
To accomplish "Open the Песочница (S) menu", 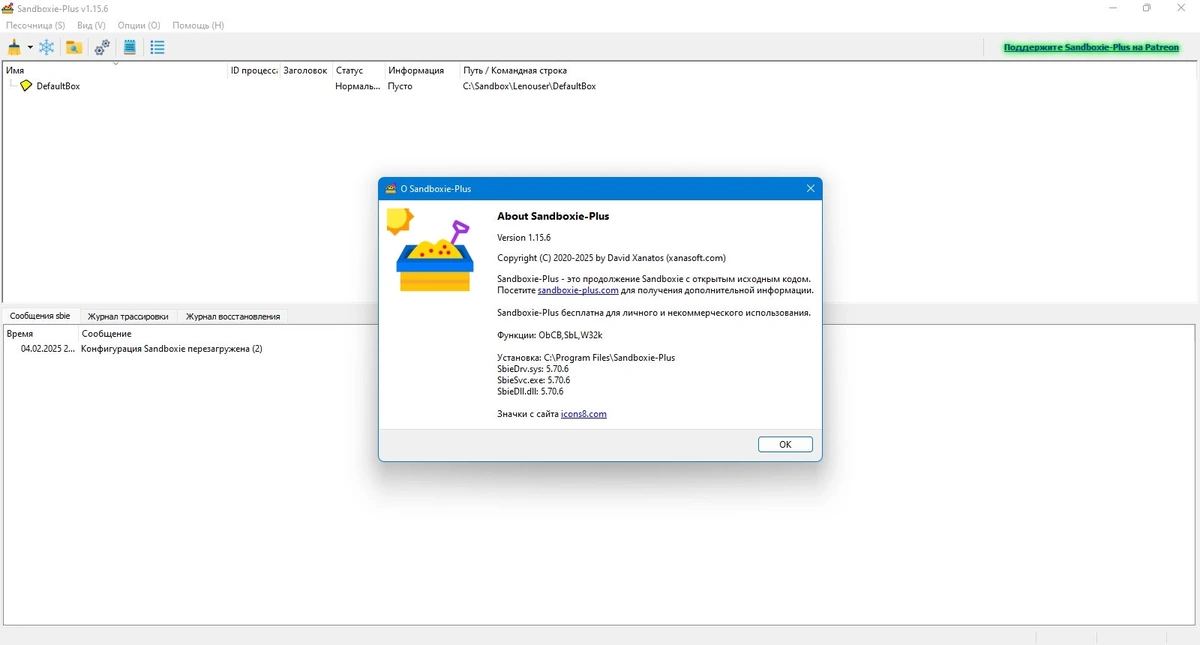I will pyautogui.click(x=36, y=25).
